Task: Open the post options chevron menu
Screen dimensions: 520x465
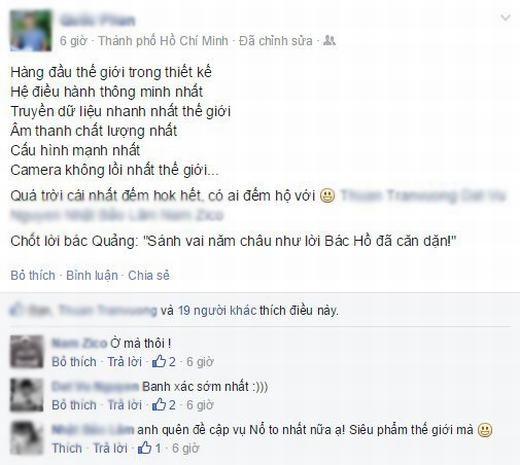Action: tap(505, 17)
